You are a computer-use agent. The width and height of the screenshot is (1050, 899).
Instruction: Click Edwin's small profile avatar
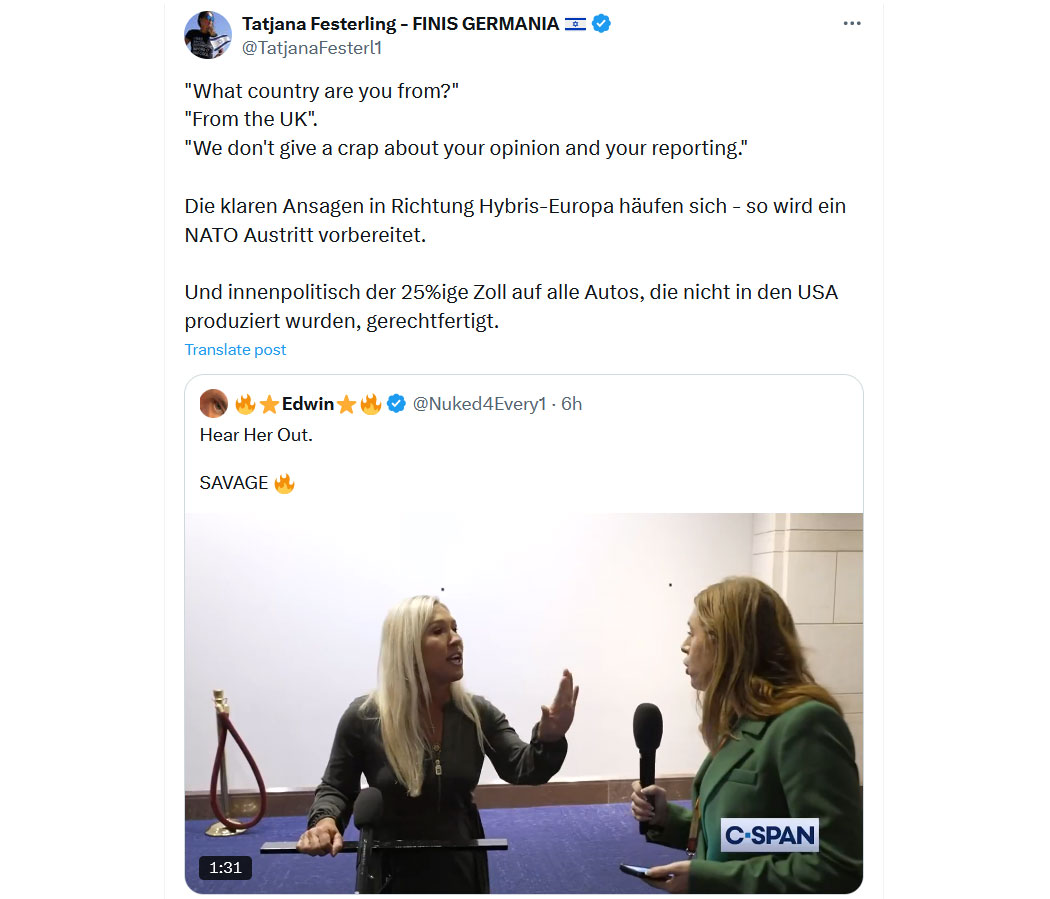[x=214, y=404]
